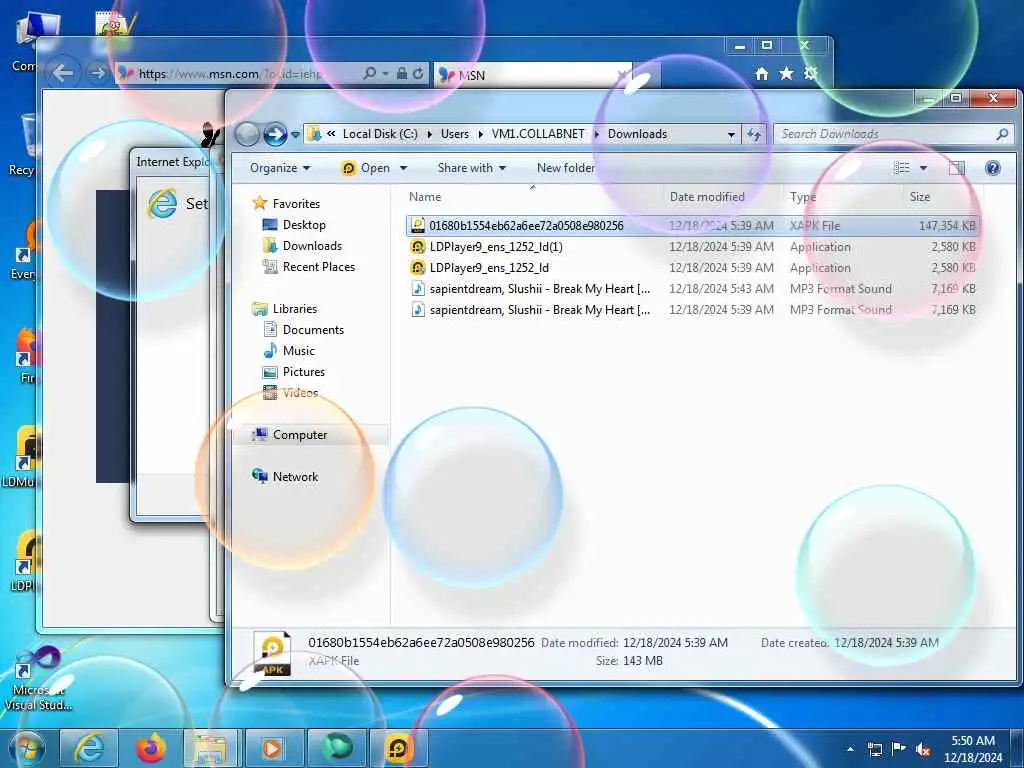Click VM1.COLLABNET in address breadcrumb
Screen dimensions: 1024x768
pos(538,134)
